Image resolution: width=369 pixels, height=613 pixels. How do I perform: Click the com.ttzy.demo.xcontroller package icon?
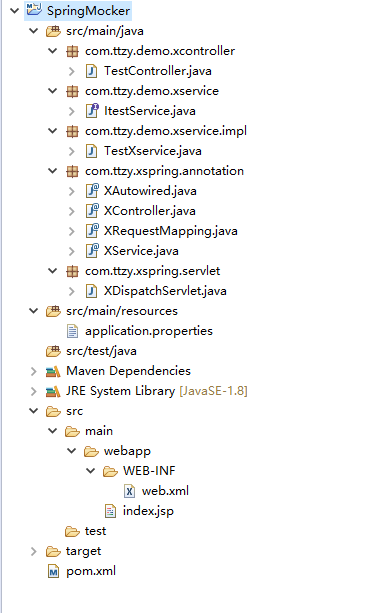[x=72, y=51]
